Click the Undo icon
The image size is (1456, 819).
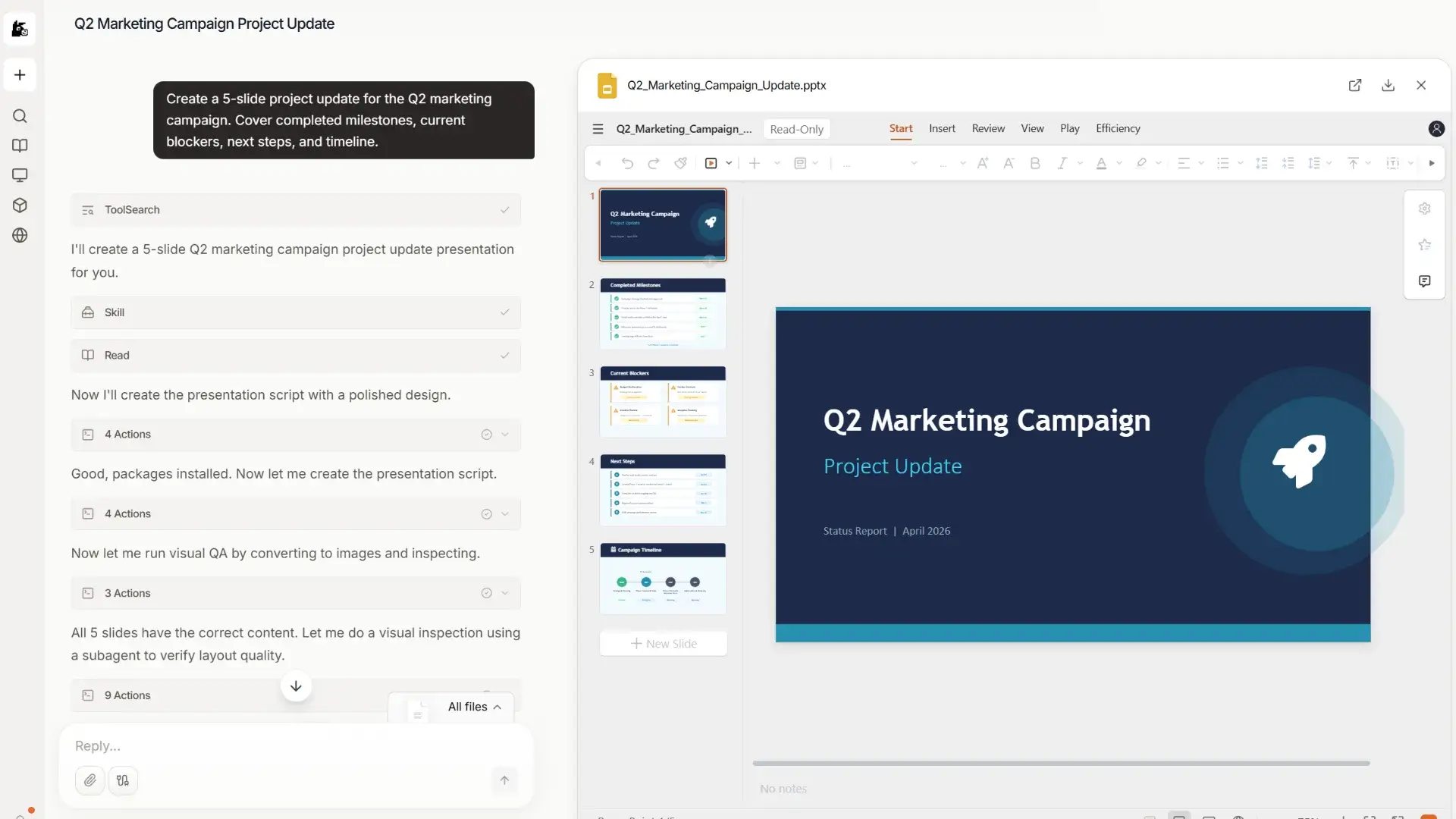[x=627, y=162]
